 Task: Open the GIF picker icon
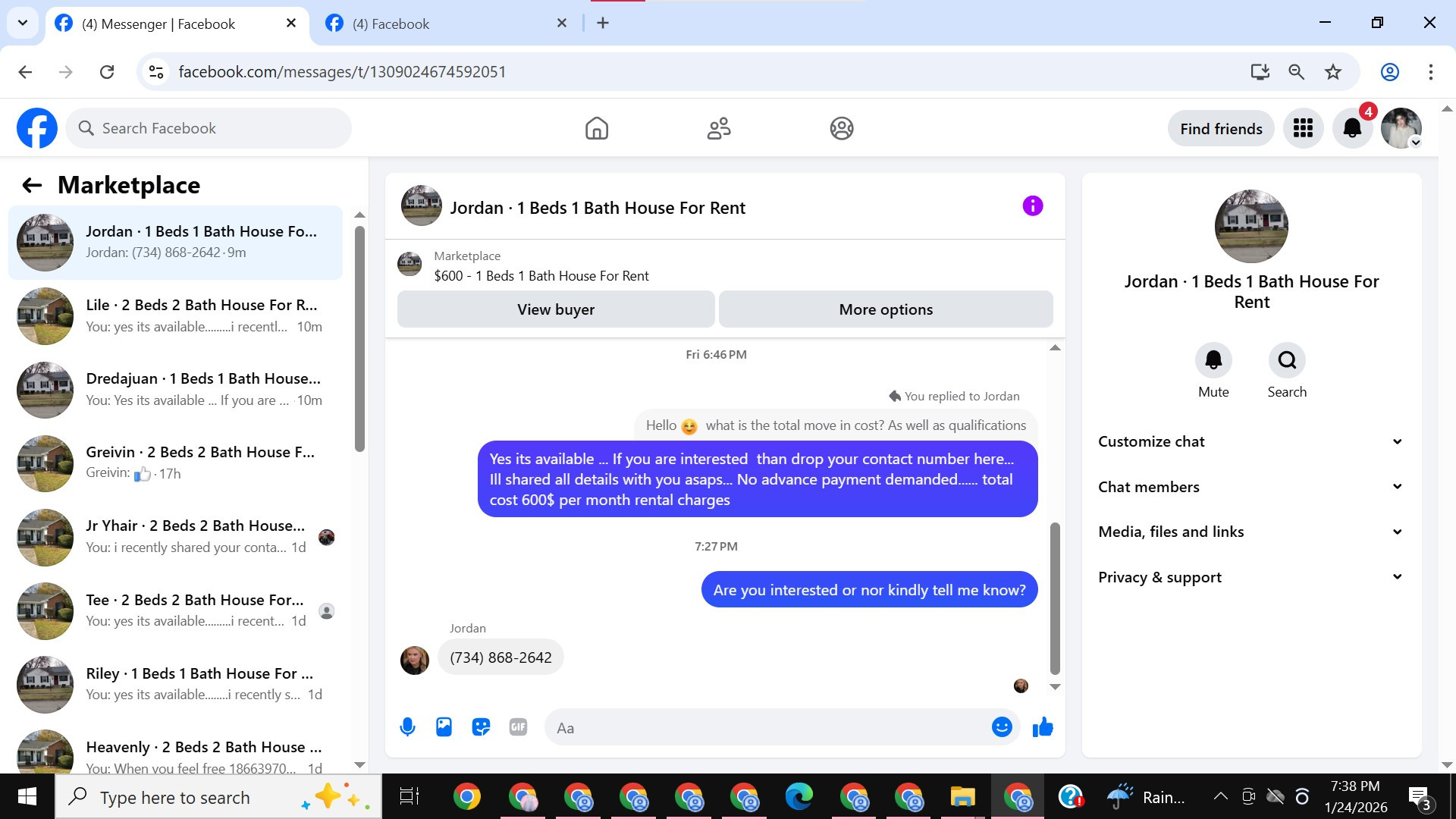pos(518,727)
